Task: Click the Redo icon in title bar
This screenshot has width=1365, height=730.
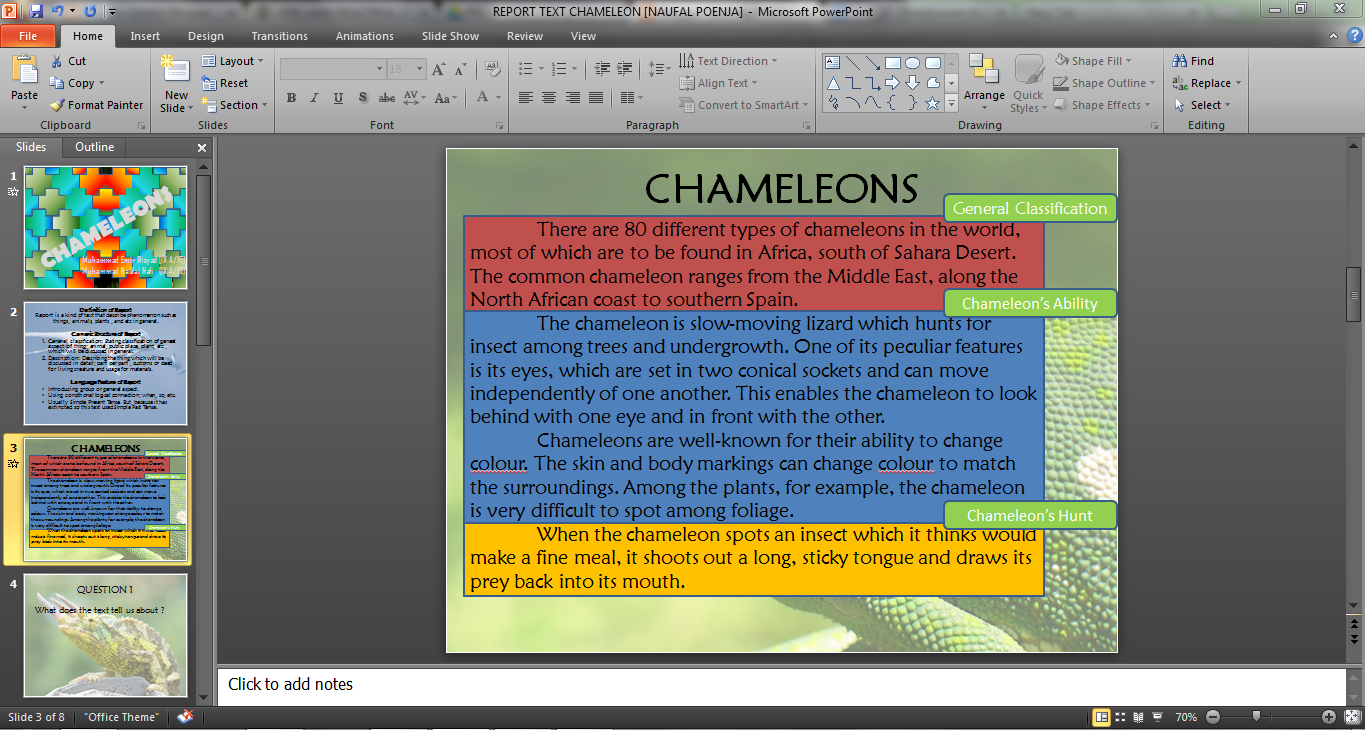Action: [90, 11]
